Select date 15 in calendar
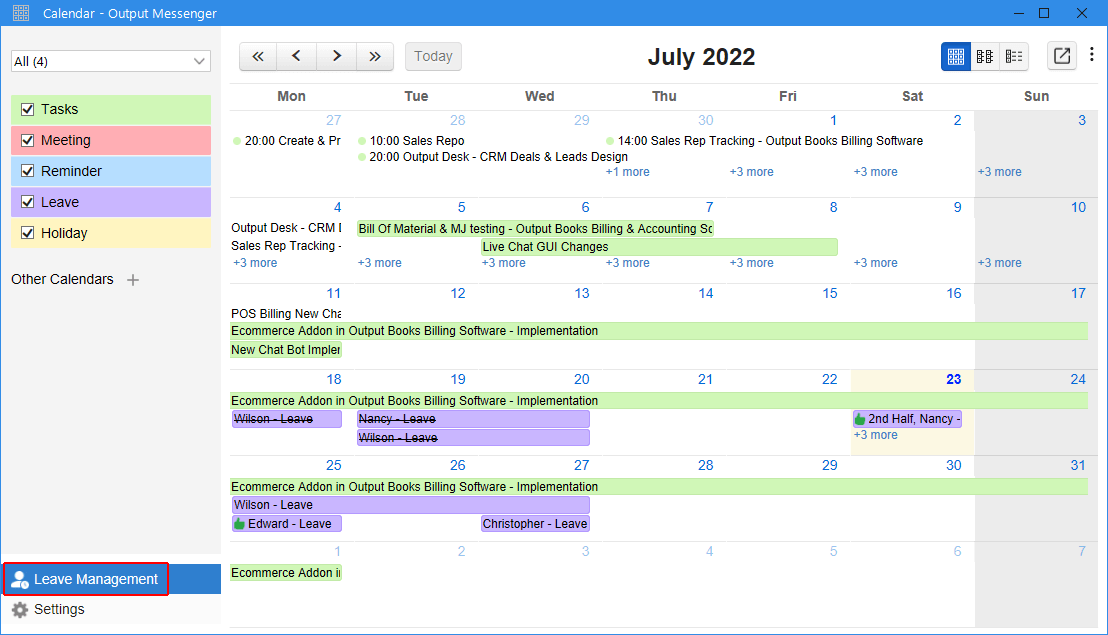The width and height of the screenshot is (1108, 635). click(x=830, y=293)
